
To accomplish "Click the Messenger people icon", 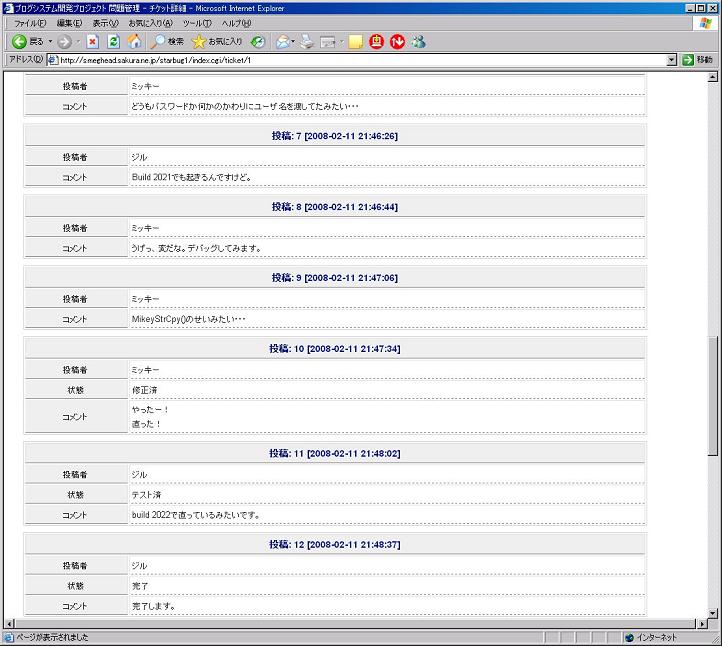I will 419,42.
